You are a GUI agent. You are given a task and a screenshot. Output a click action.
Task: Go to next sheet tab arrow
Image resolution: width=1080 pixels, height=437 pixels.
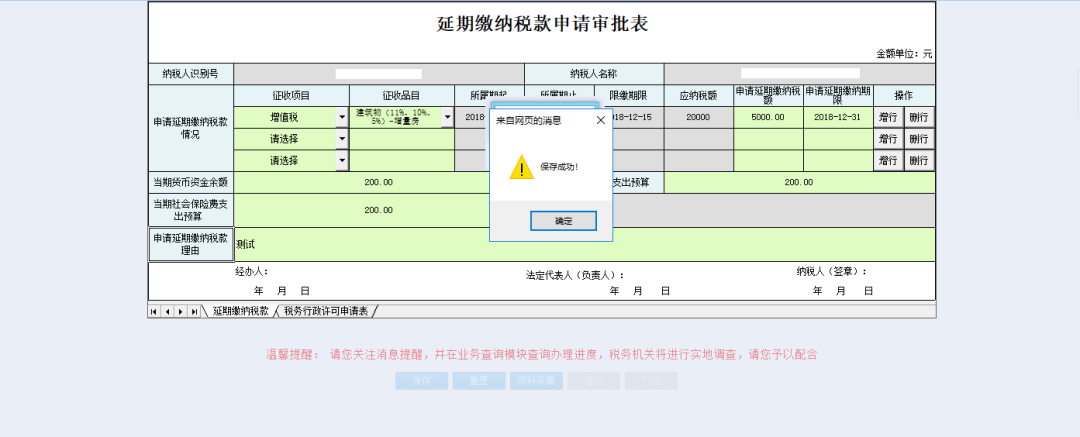coord(180,312)
